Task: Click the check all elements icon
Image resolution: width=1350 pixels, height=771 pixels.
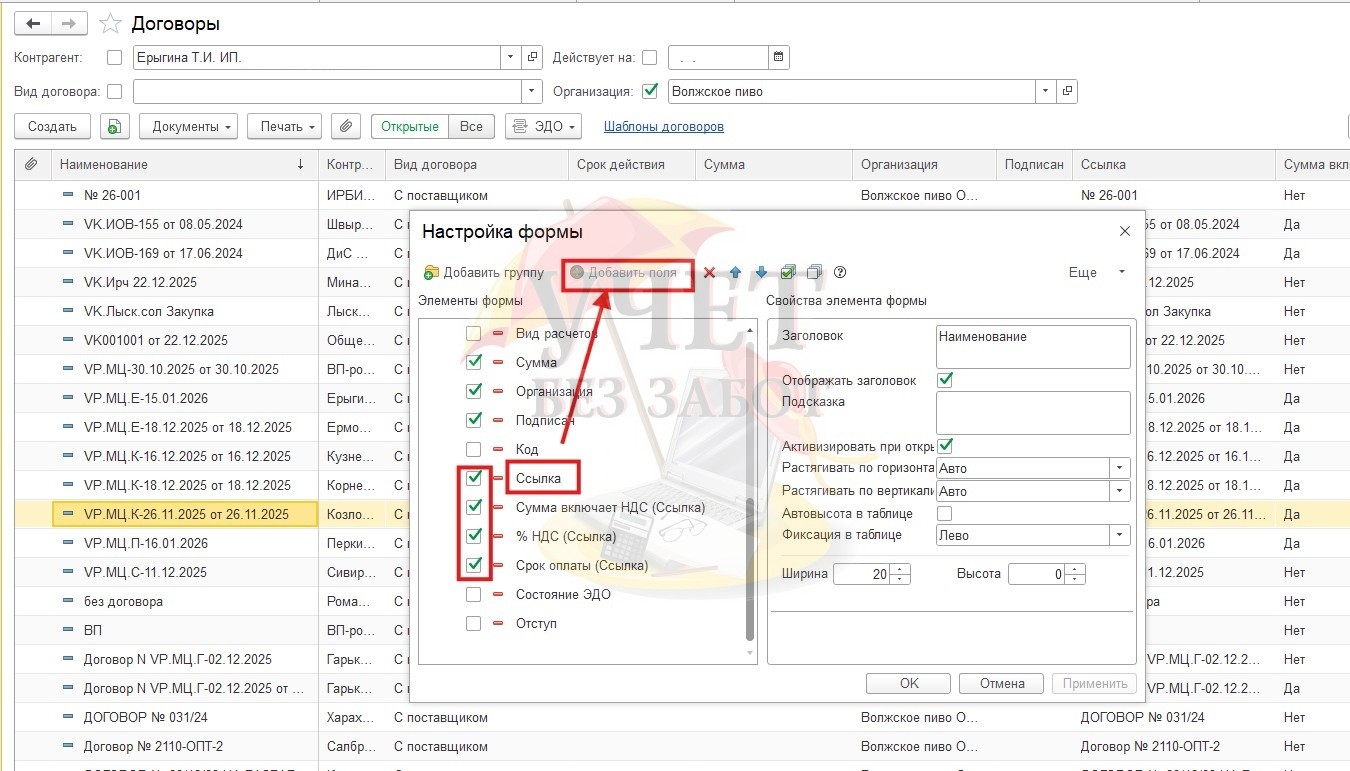Action: tap(788, 272)
